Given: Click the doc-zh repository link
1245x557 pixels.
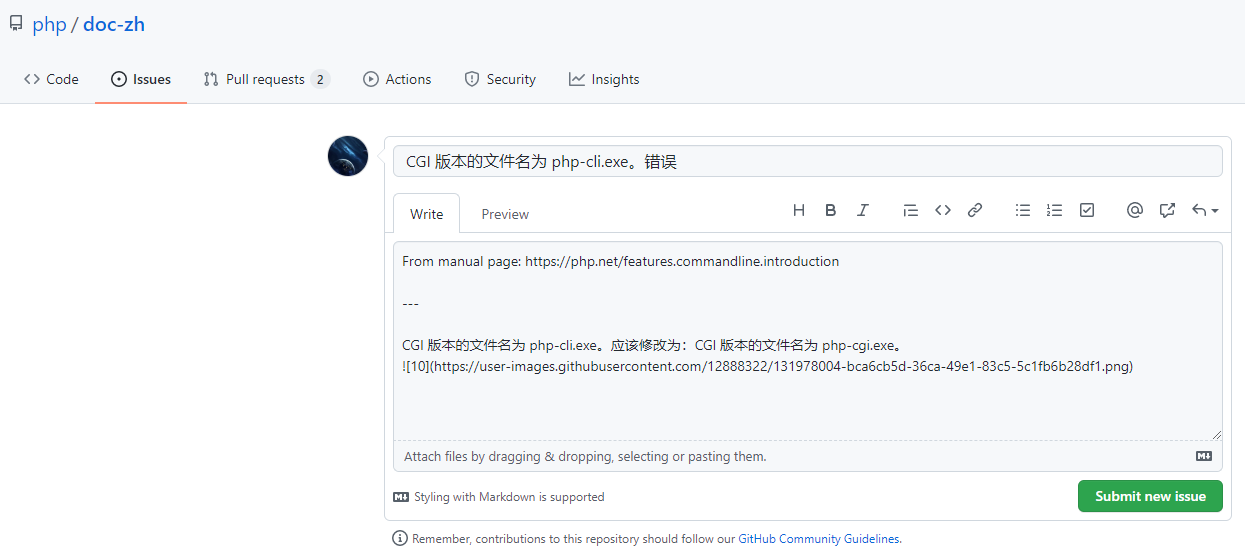Looking at the screenshot, I should (114, 24).
